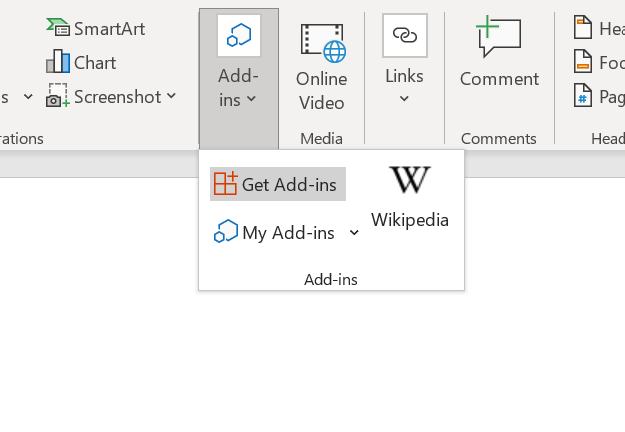Click the Add-ins hexagon icon in the ribbon
The image size is (625, 432).
pyautogui.click(x=239, y=36)
